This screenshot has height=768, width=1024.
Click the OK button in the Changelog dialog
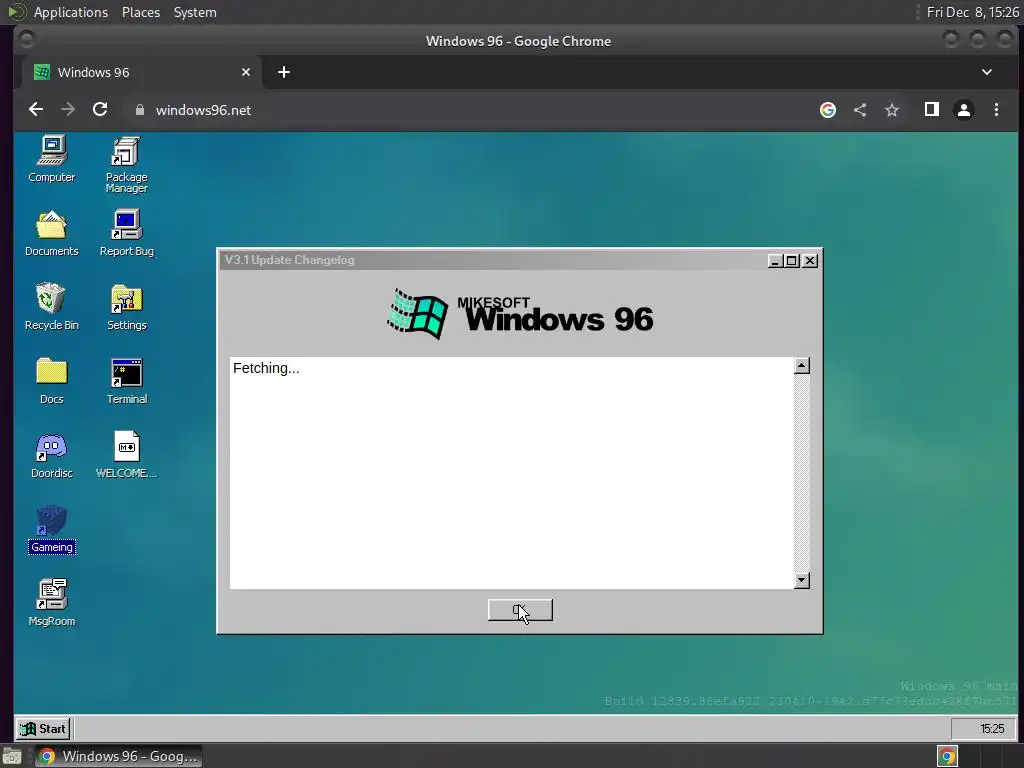pyautogui.click(x=520, y=610)
